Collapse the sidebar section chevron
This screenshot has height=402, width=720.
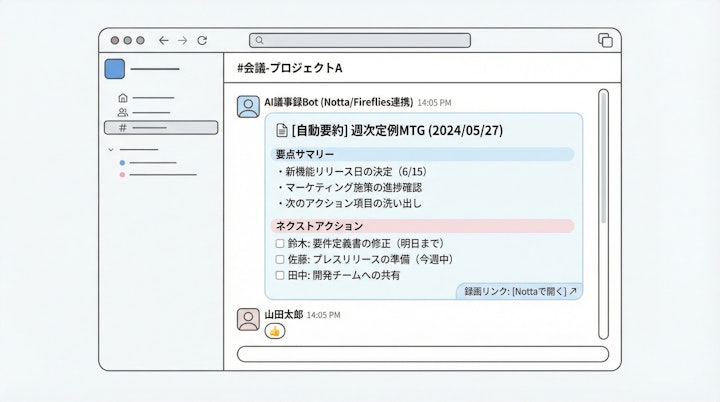(x=111, y=150)
